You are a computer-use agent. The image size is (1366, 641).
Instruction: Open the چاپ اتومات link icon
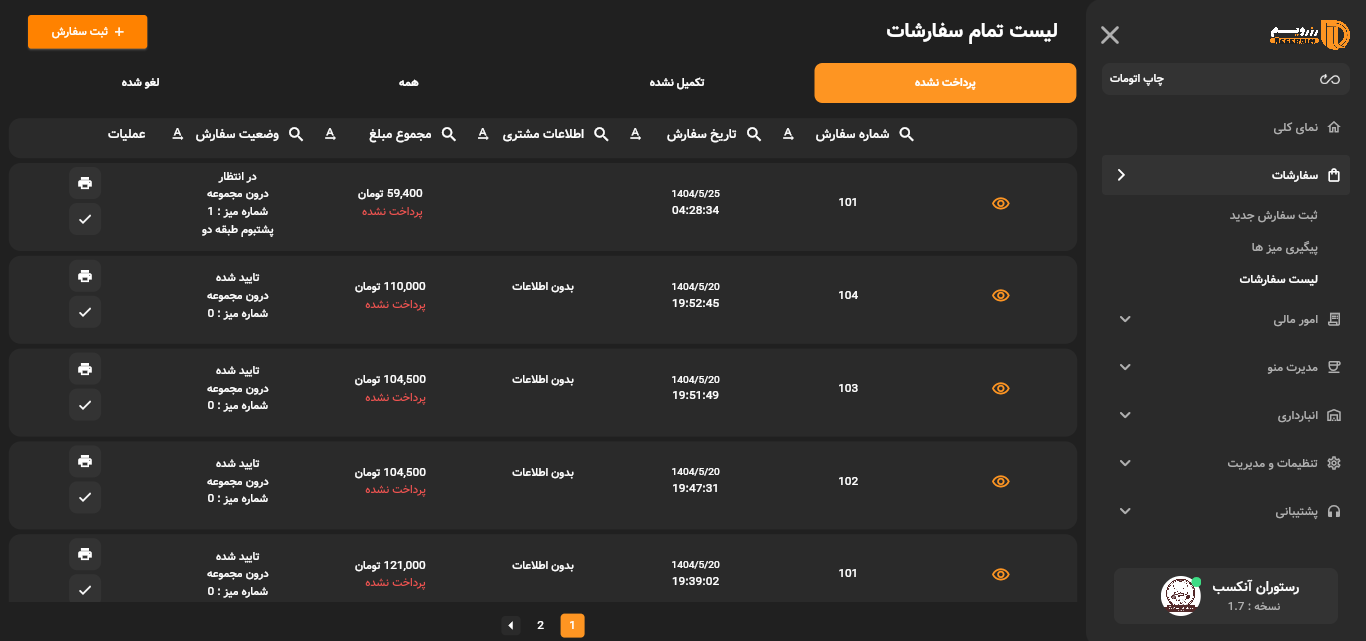[x=1328, y=79]
